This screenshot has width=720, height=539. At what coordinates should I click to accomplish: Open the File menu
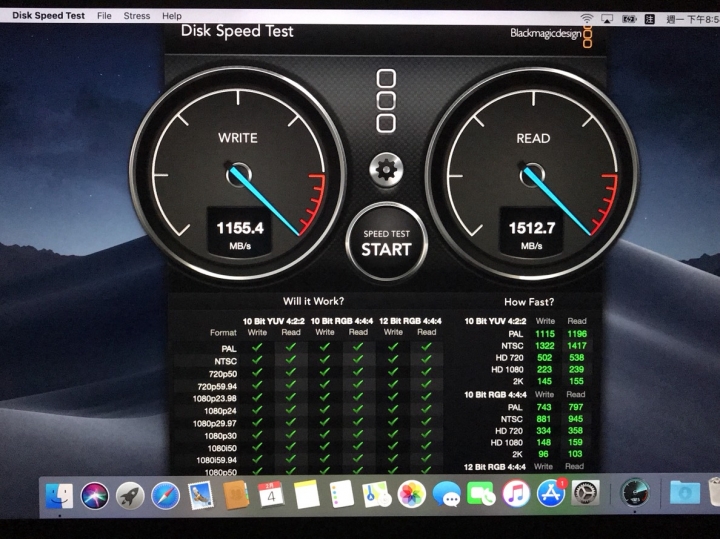tap(104, 16)
